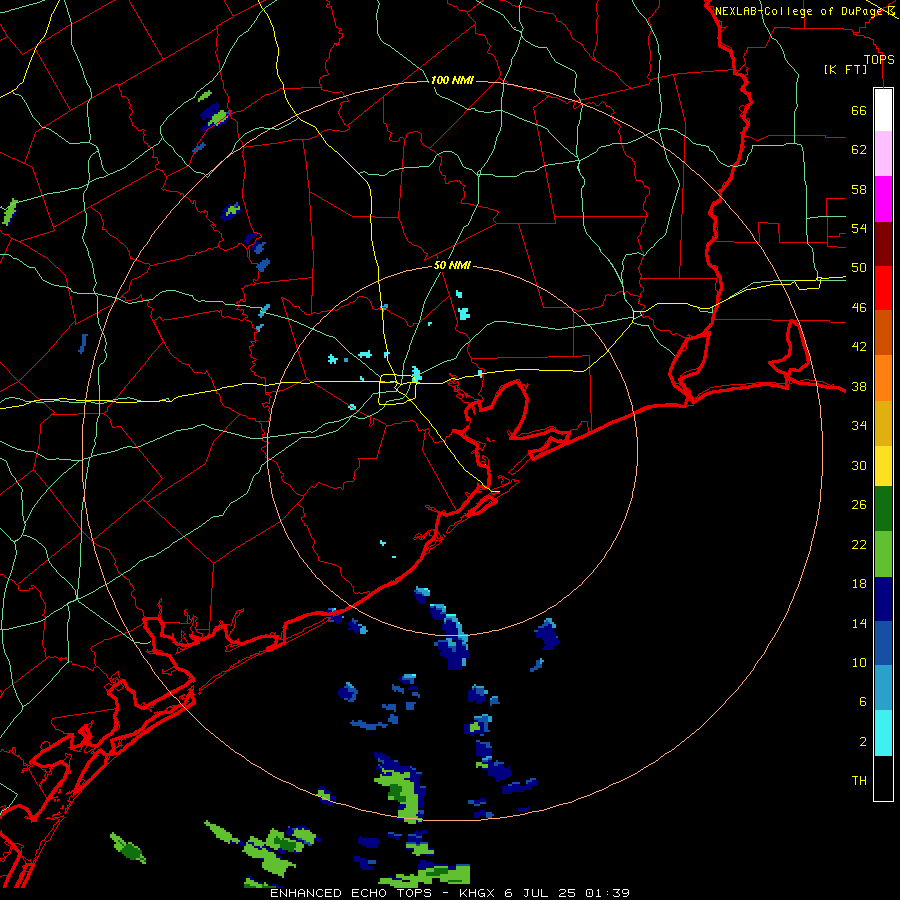Click the '62' scale value label
Screen dimensions: 900x900
859,150
